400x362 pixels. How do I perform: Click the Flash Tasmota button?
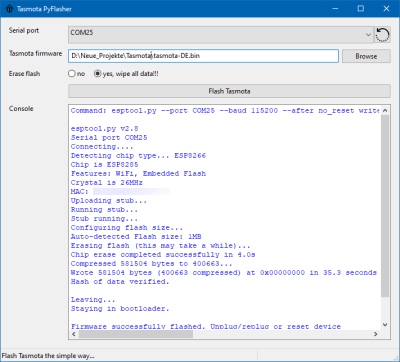[x=229, y=91]
